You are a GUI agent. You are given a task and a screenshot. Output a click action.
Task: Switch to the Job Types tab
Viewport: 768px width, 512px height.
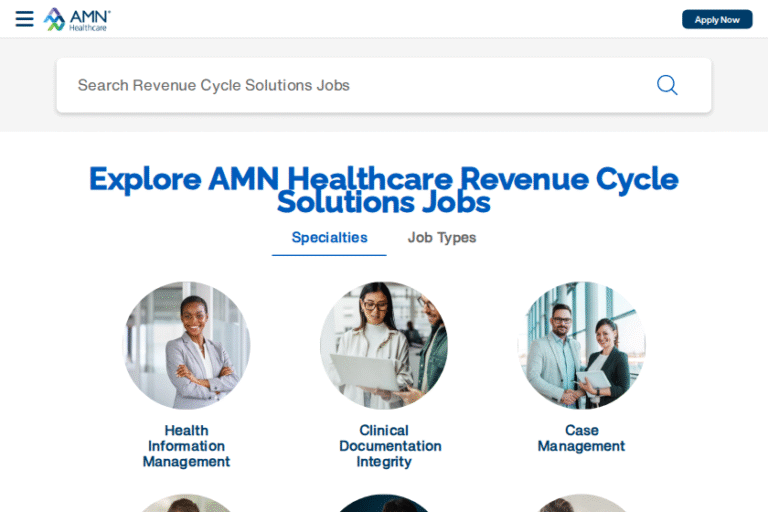tap(442, 237)
